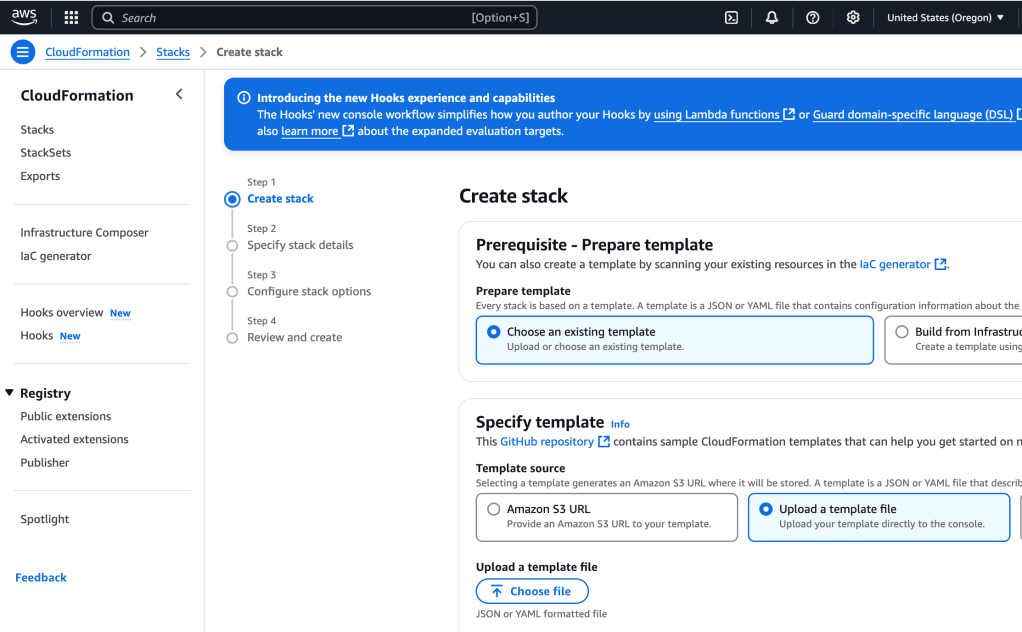Select Upload a template file option

[766, 509]
